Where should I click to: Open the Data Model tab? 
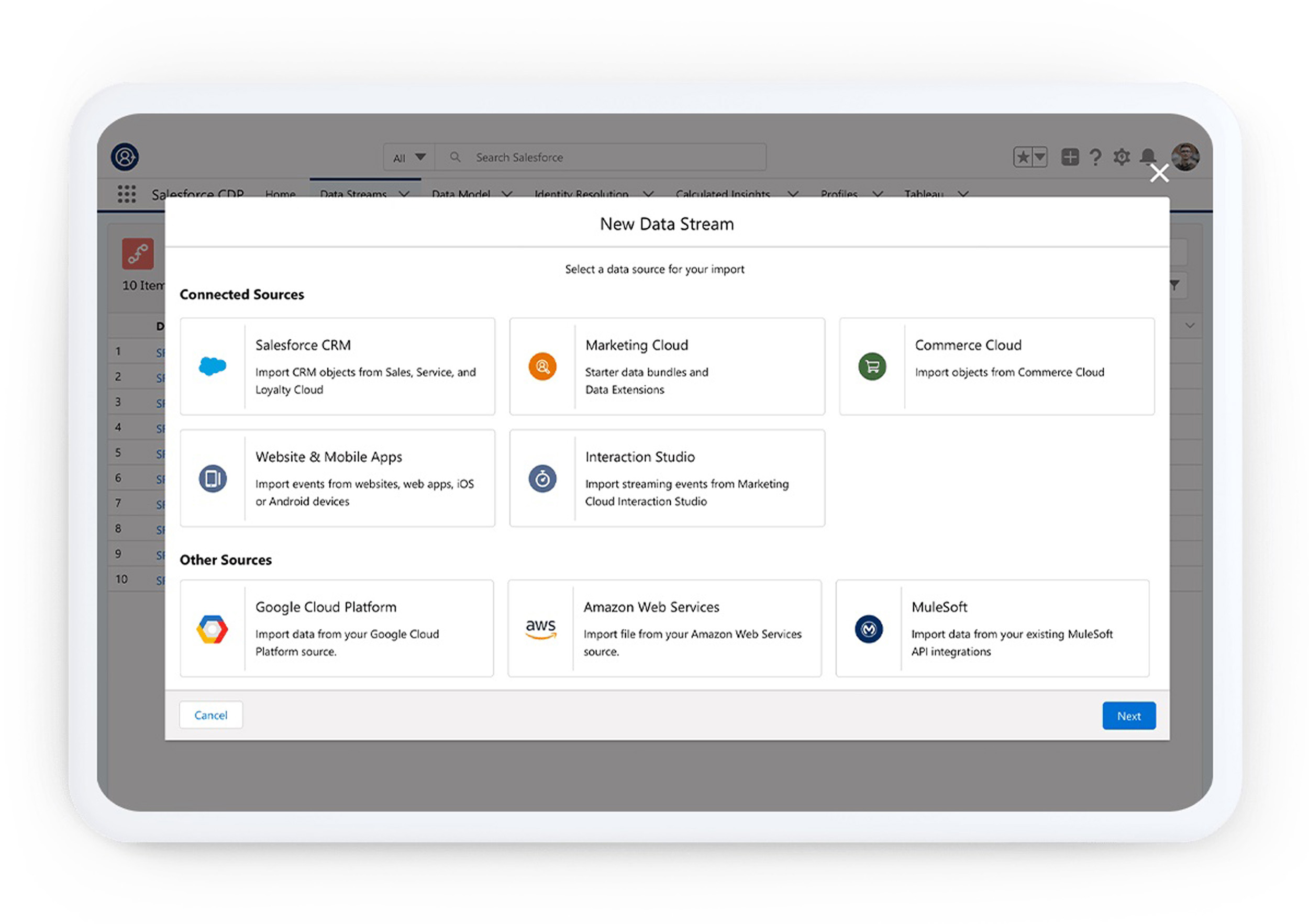pos(461,194)
